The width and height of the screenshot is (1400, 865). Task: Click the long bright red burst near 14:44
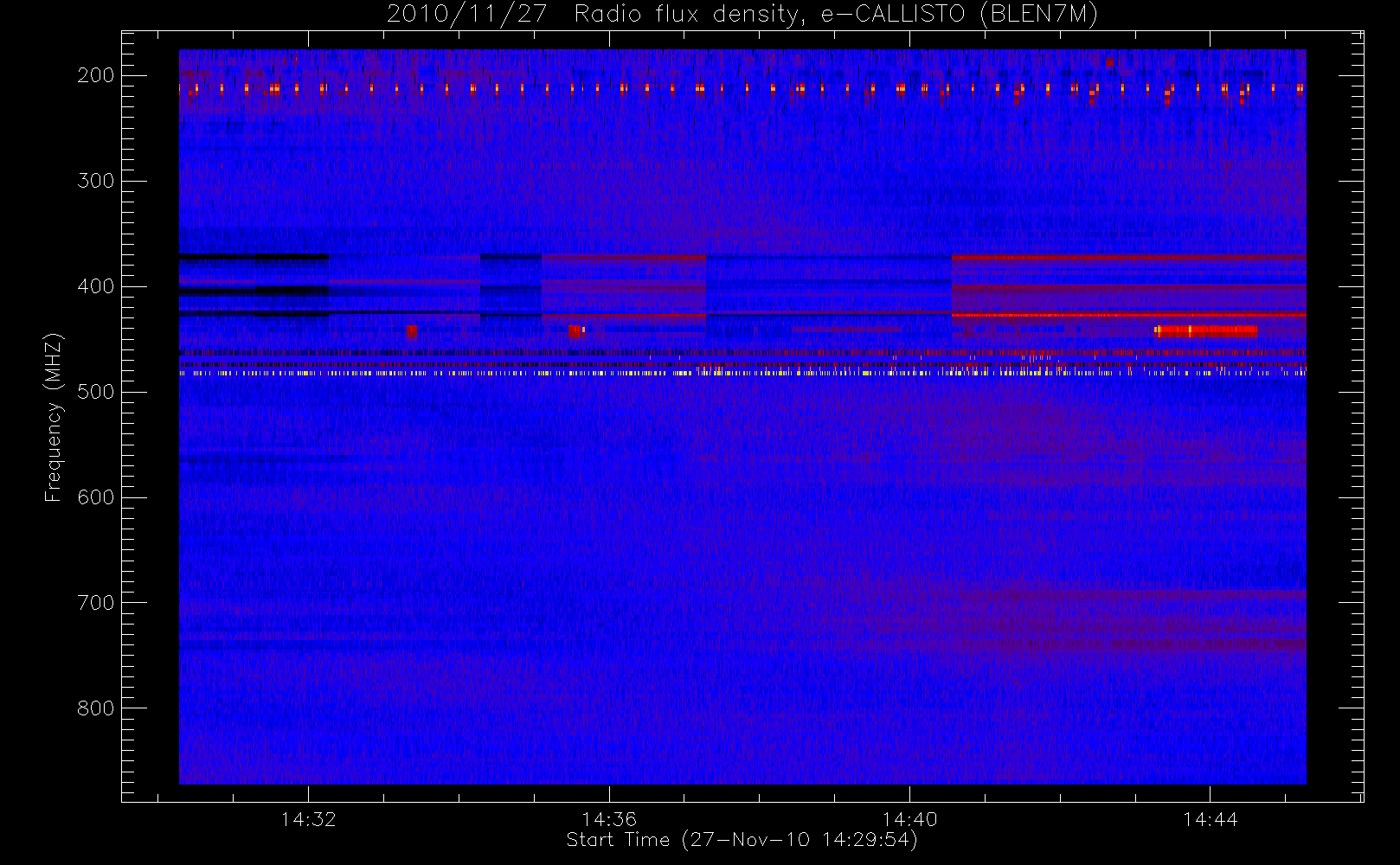1205,330
